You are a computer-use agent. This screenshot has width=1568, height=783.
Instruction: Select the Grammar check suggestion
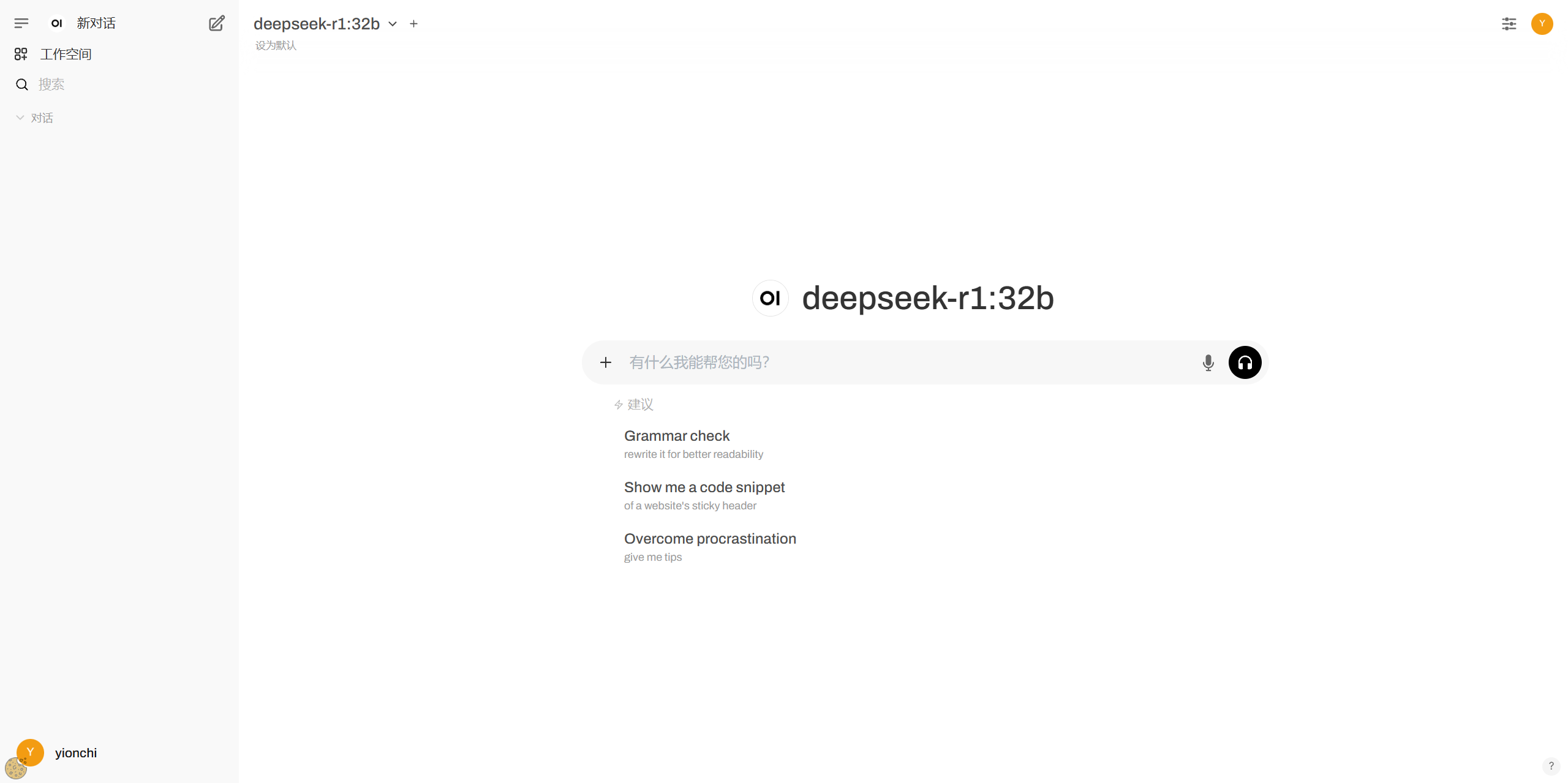[x=677, y=436]
